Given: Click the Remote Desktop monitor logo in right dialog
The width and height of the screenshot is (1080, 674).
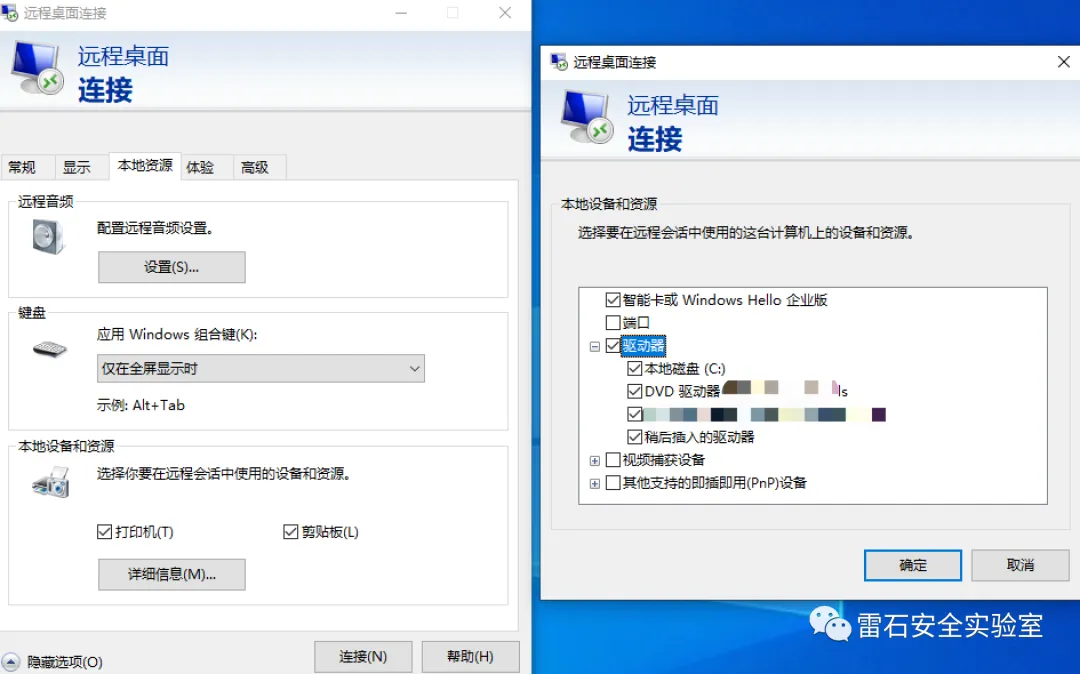Looking at the screenshot, I should (x=586, y=117).
